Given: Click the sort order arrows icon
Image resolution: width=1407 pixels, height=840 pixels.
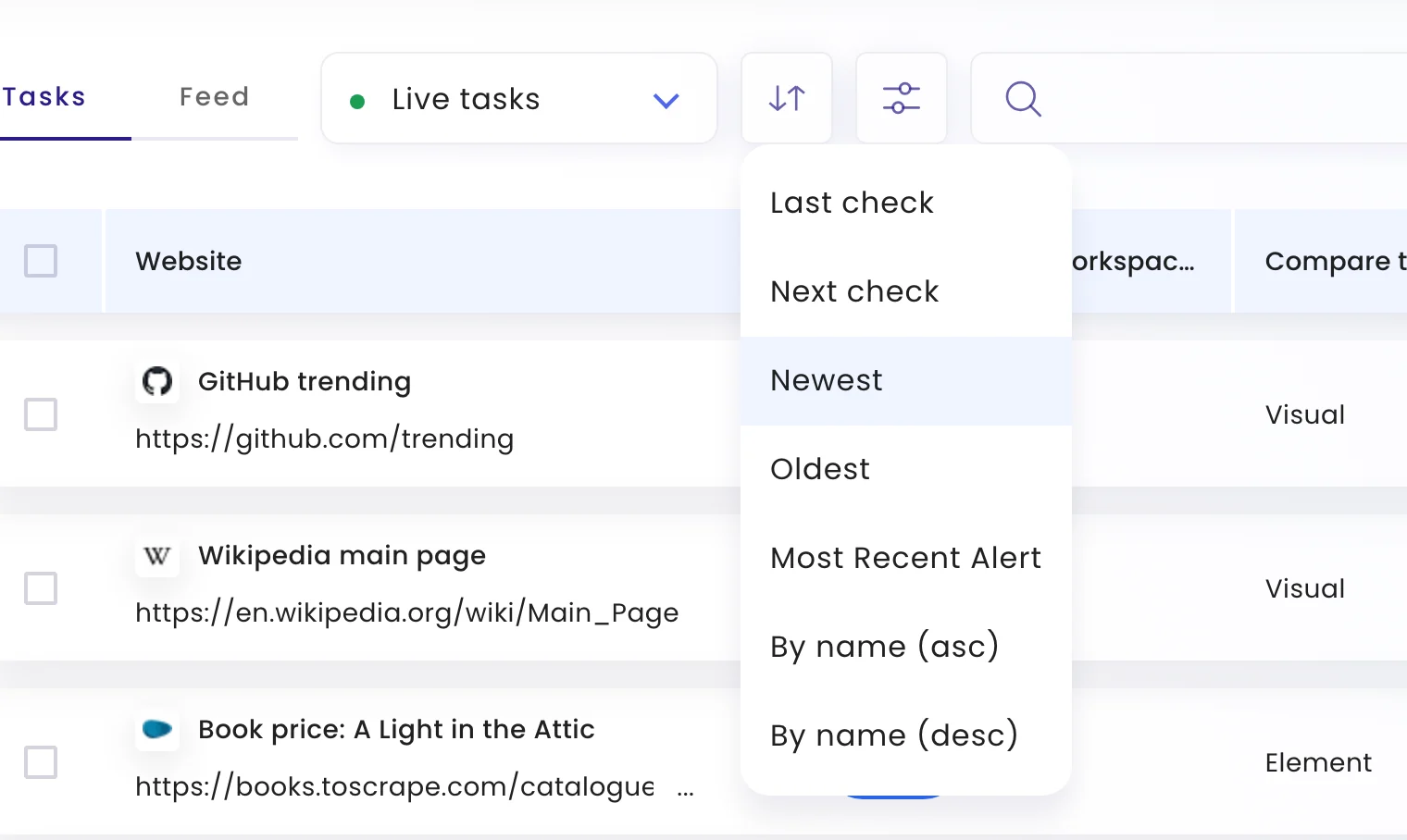Looking at the screenshot, I should coord(787,98).
